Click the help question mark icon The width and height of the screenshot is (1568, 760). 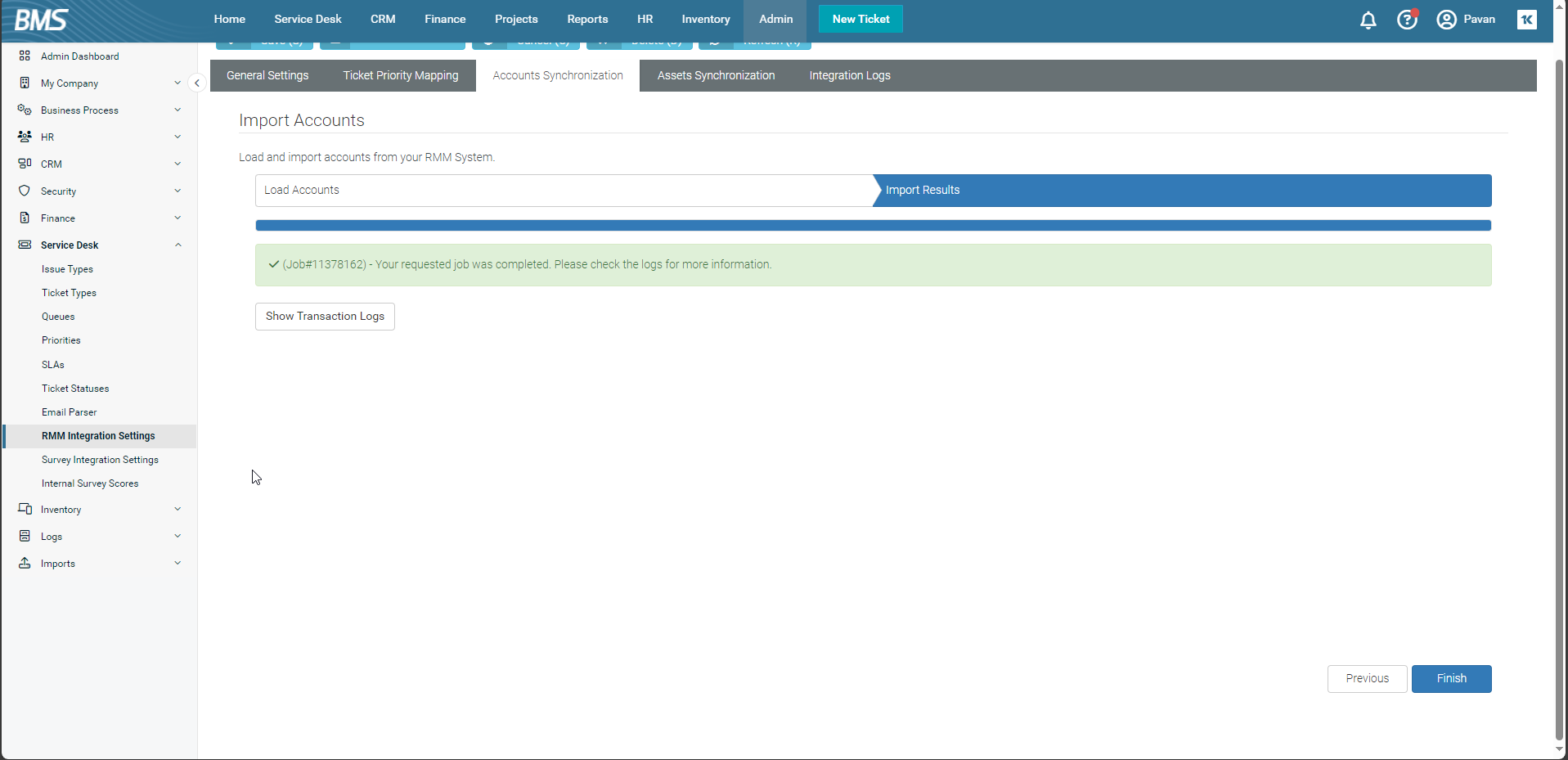coord(1407,20)
